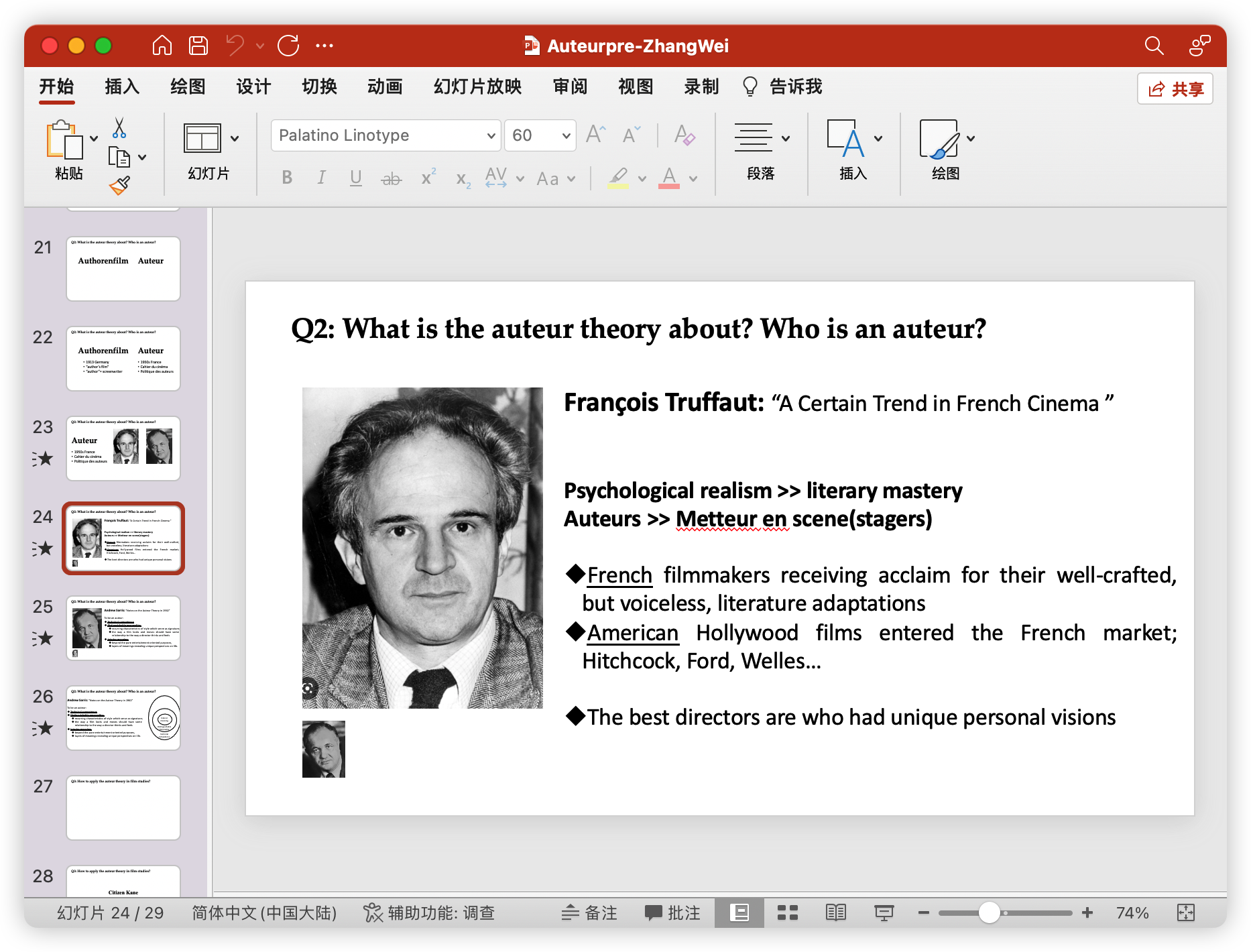The image size is (1251, 952).
Task: Decrease font size
Action: (632, 135)
